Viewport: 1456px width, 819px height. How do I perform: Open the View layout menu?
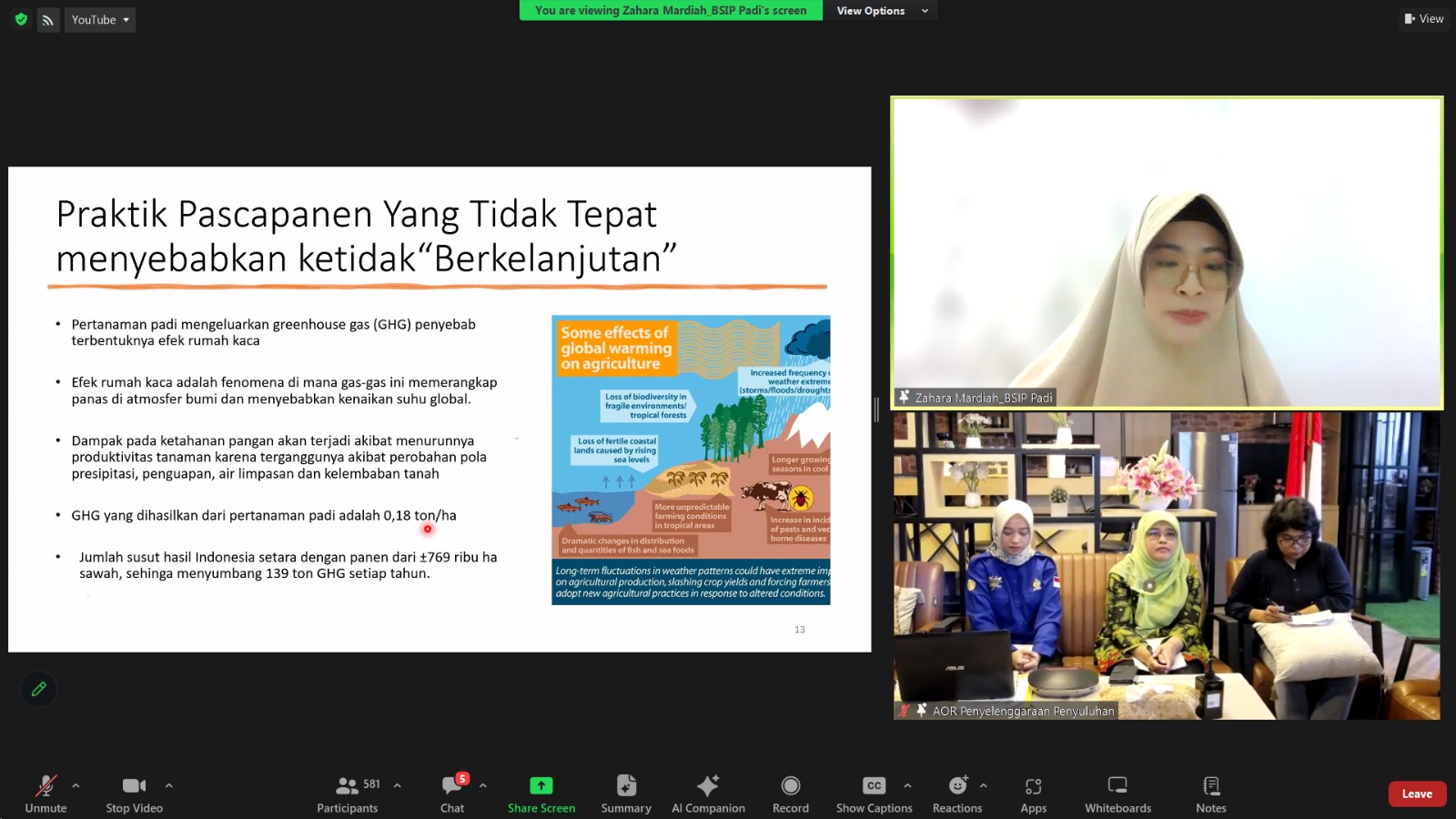coord(1422,18)
